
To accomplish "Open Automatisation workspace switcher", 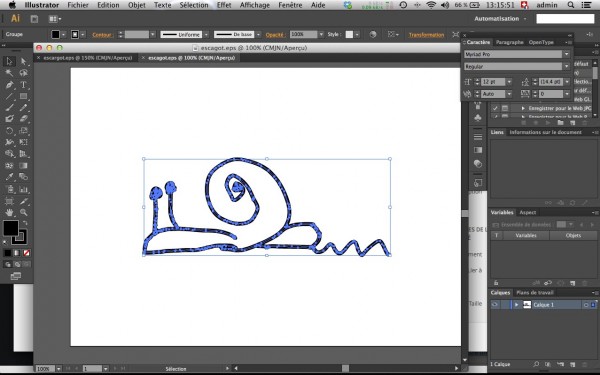I will 500,18.
